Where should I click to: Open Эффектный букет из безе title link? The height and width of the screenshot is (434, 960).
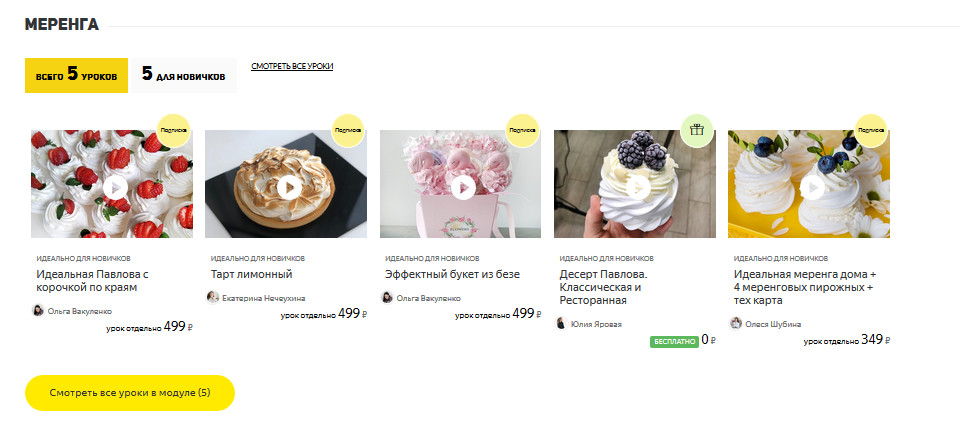(452, 274)
